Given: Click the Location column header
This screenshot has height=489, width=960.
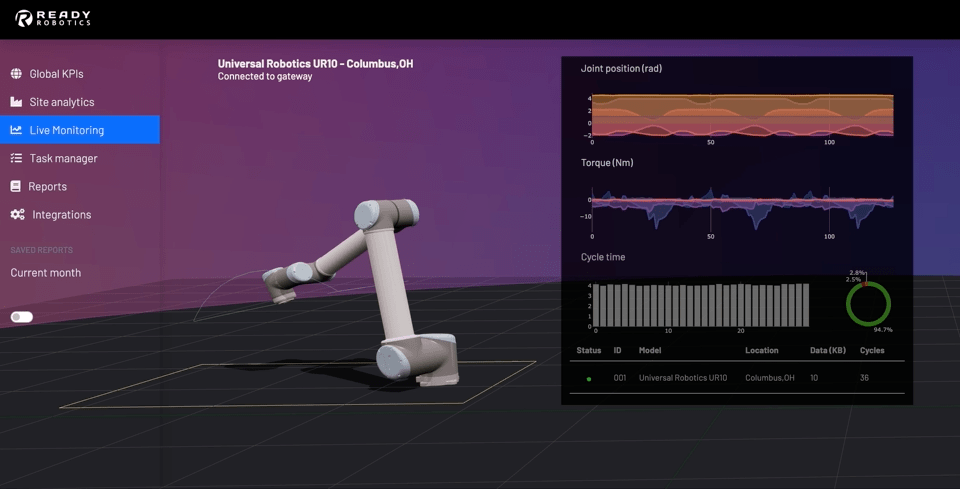Looking at the screenshot, I should point(762,351).
